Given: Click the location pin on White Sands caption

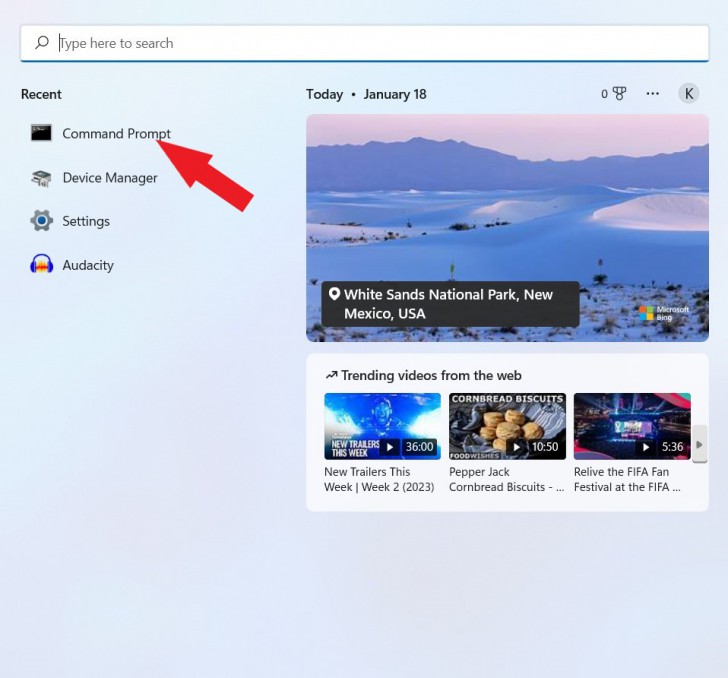Looking at the screenshot, I should pyautogui.click(x=334, y=294).
